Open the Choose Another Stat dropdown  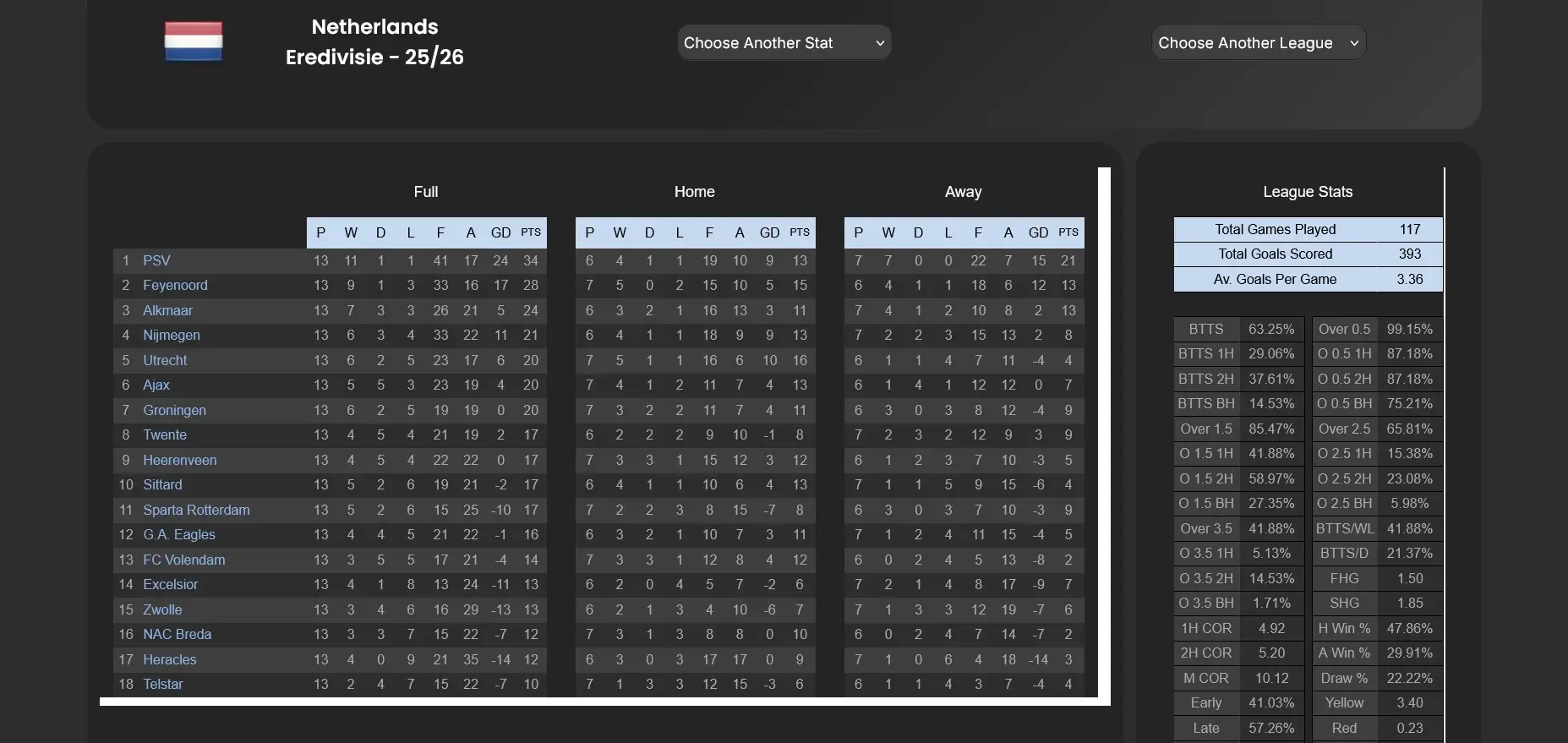click(x=784, y=42)
